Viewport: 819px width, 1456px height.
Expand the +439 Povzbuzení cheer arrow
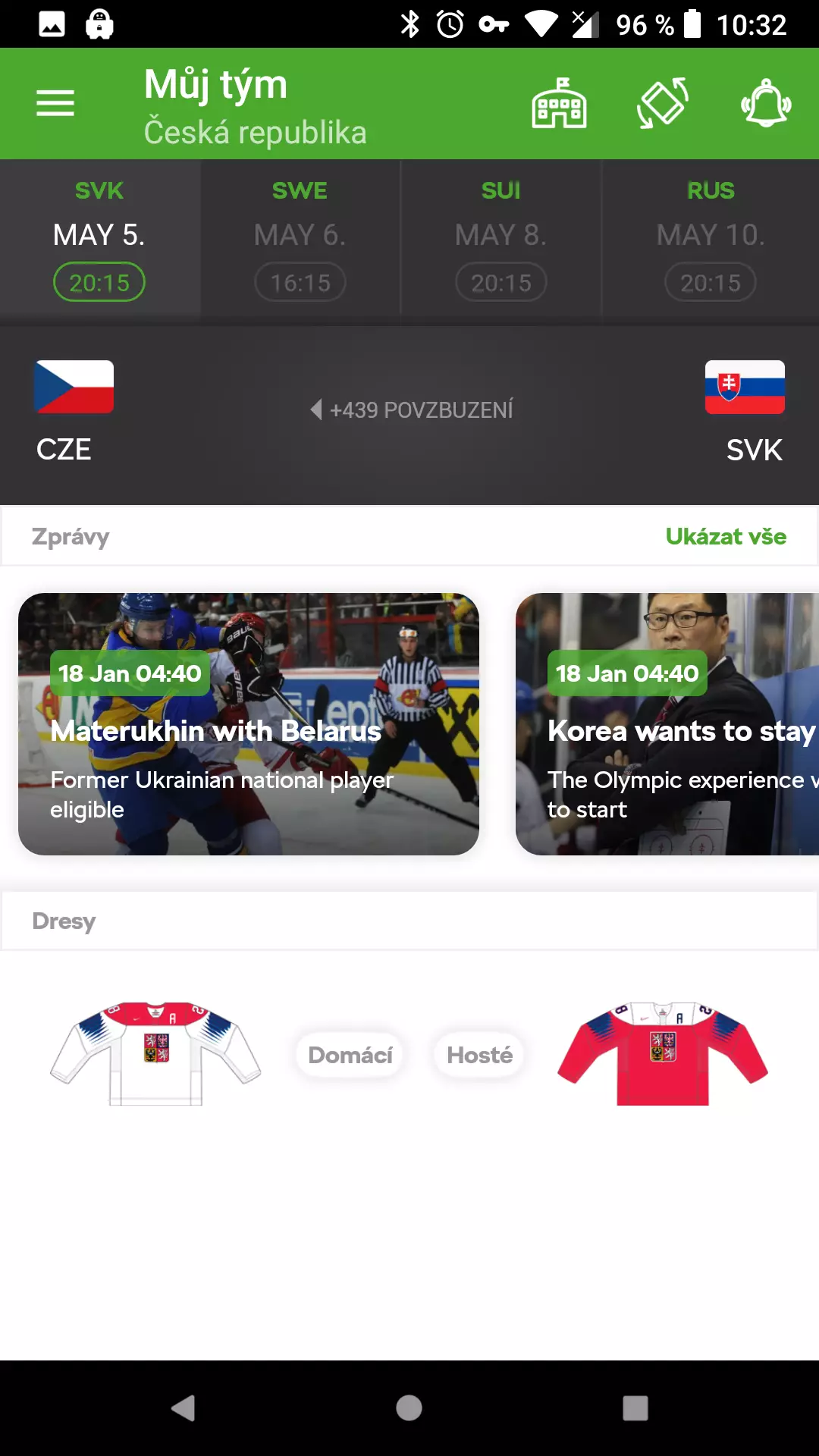(x=316, y=409)
